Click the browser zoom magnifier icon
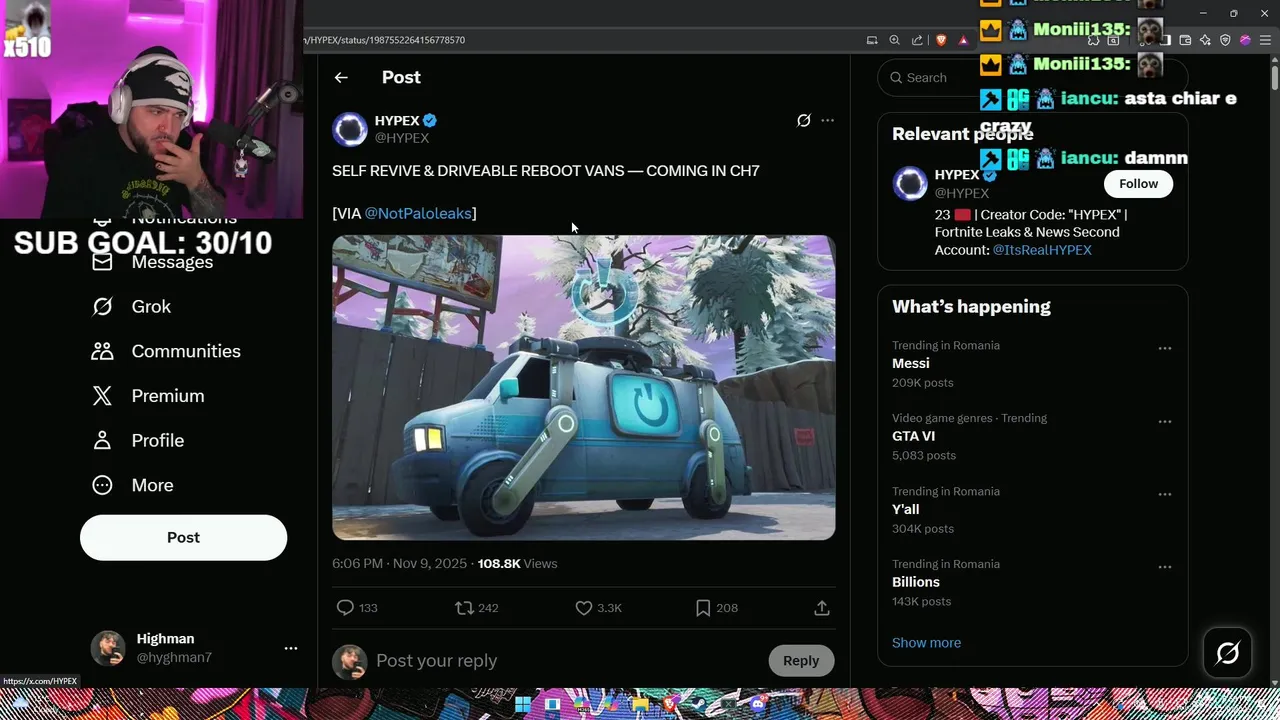Screen dimensions: 1280x720 coord(894,40)
